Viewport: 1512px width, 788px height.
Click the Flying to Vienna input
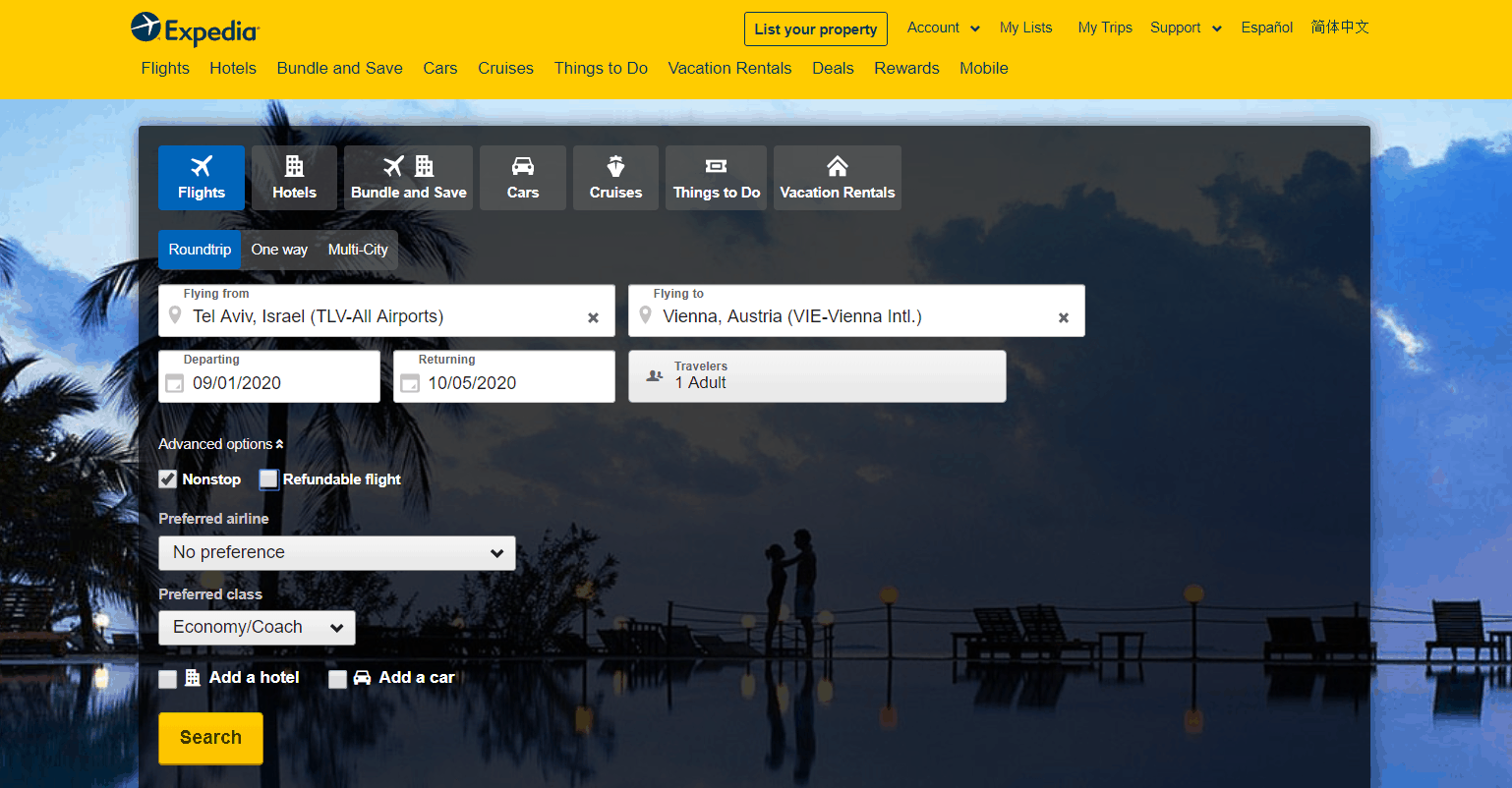coord(856,311)
